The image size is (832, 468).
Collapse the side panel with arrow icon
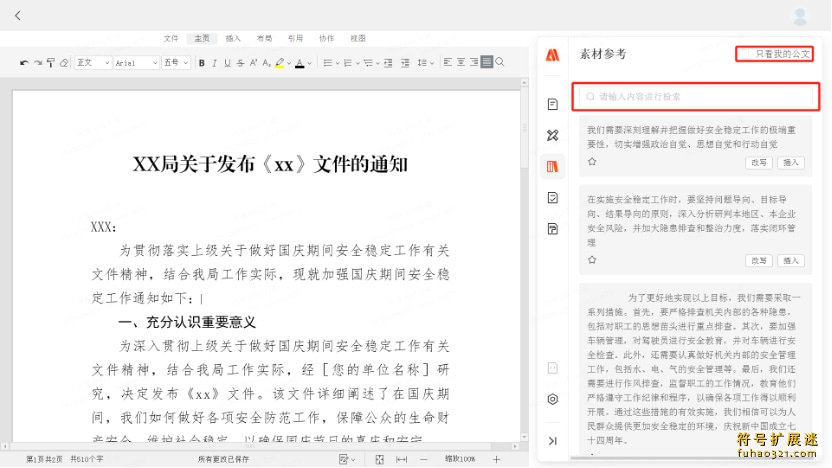[x=553, y=441]
